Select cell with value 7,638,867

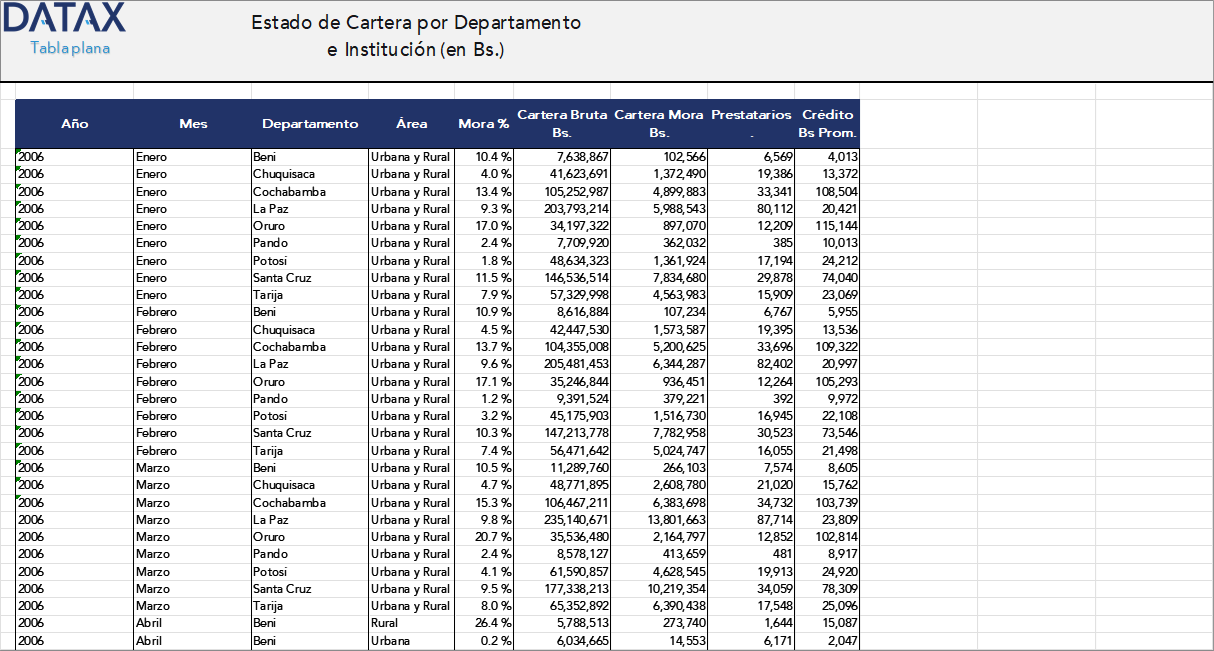562,157
